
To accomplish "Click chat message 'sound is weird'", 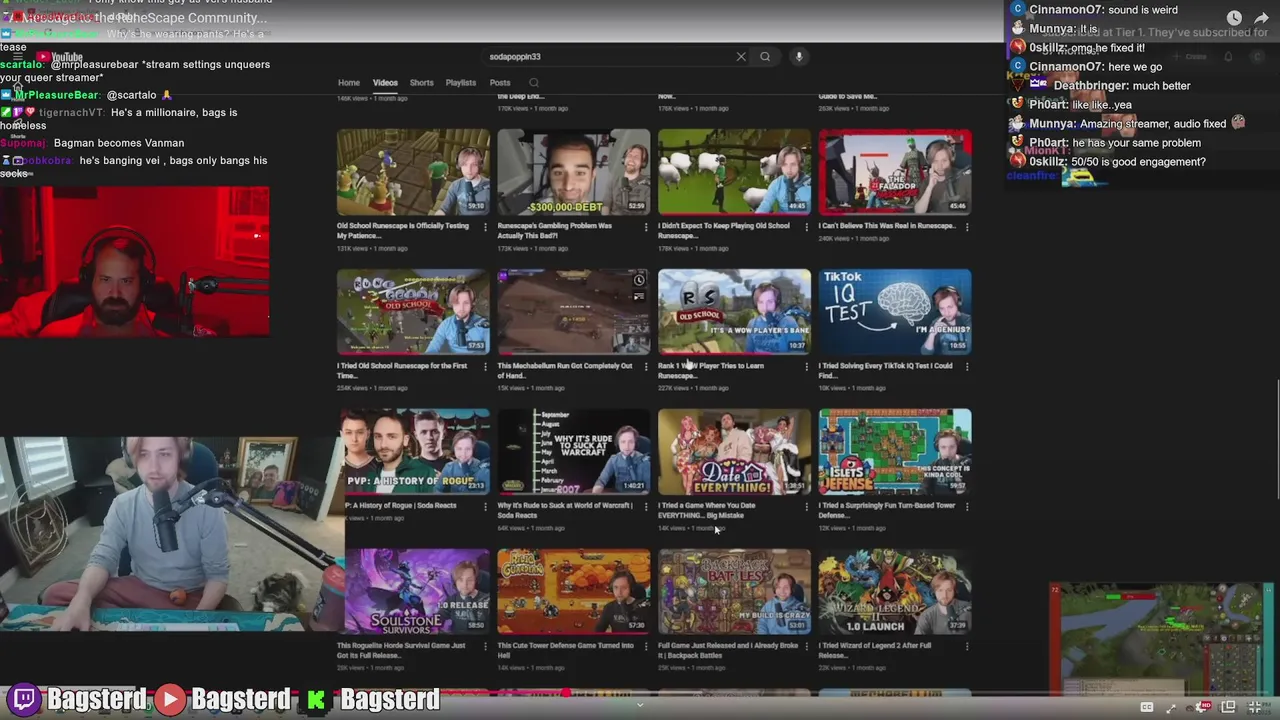I will [1141, 10].
